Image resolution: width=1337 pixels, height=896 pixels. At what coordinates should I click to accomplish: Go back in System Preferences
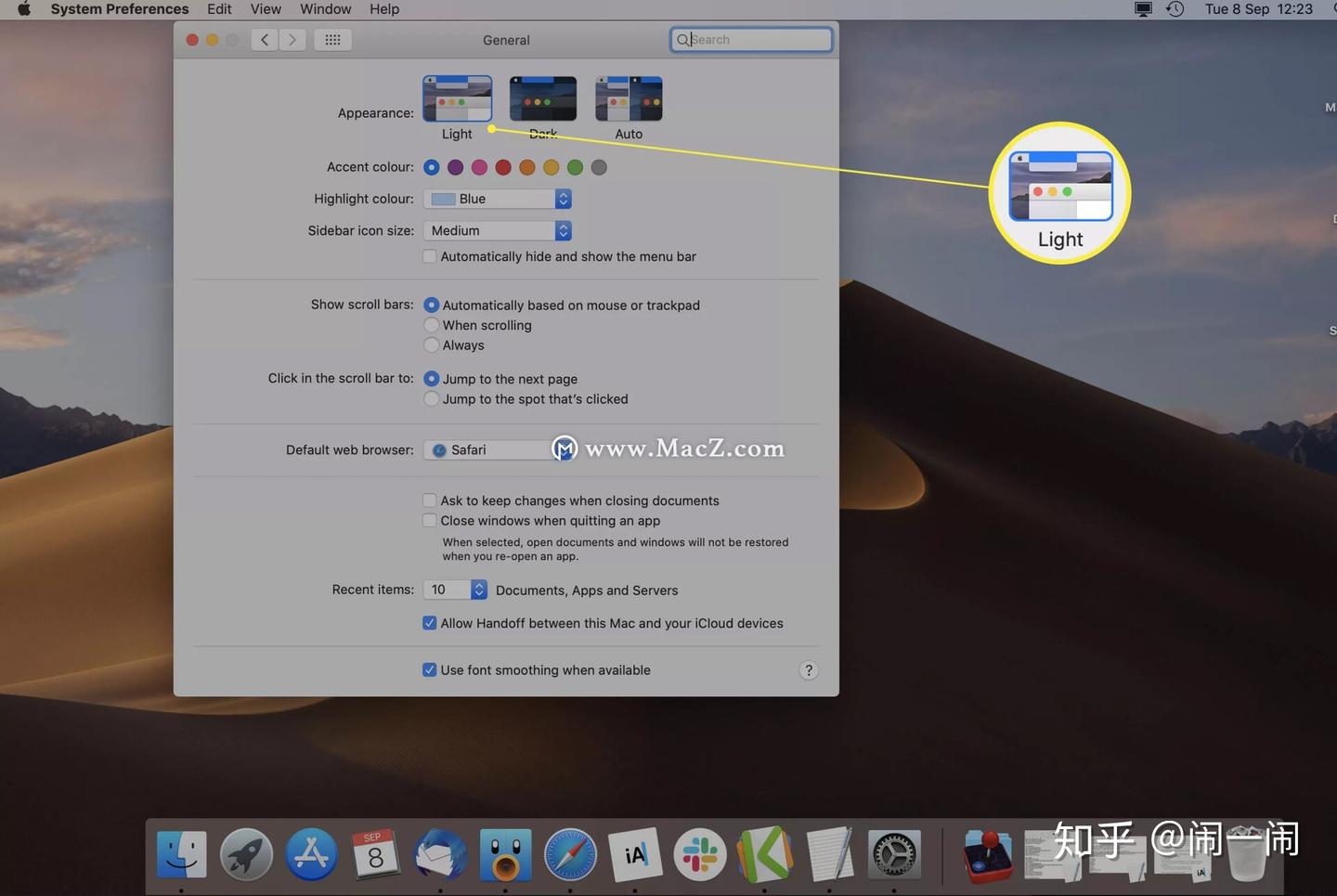point(265,40)
